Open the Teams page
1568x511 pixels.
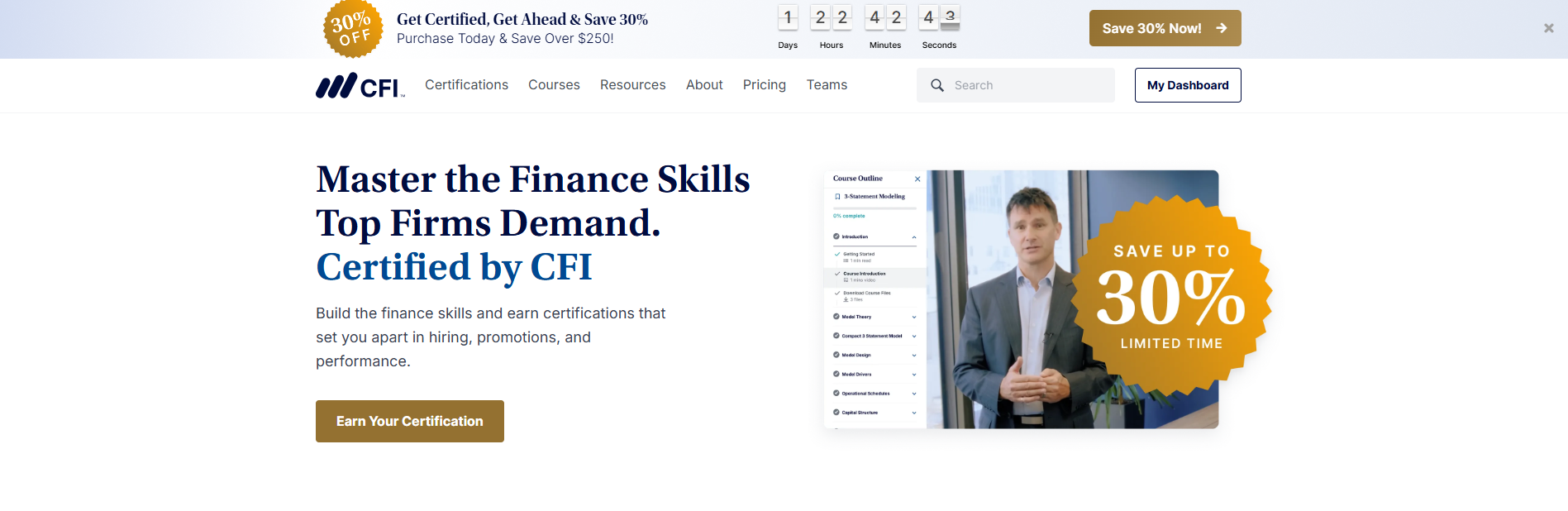click(827, 85)
